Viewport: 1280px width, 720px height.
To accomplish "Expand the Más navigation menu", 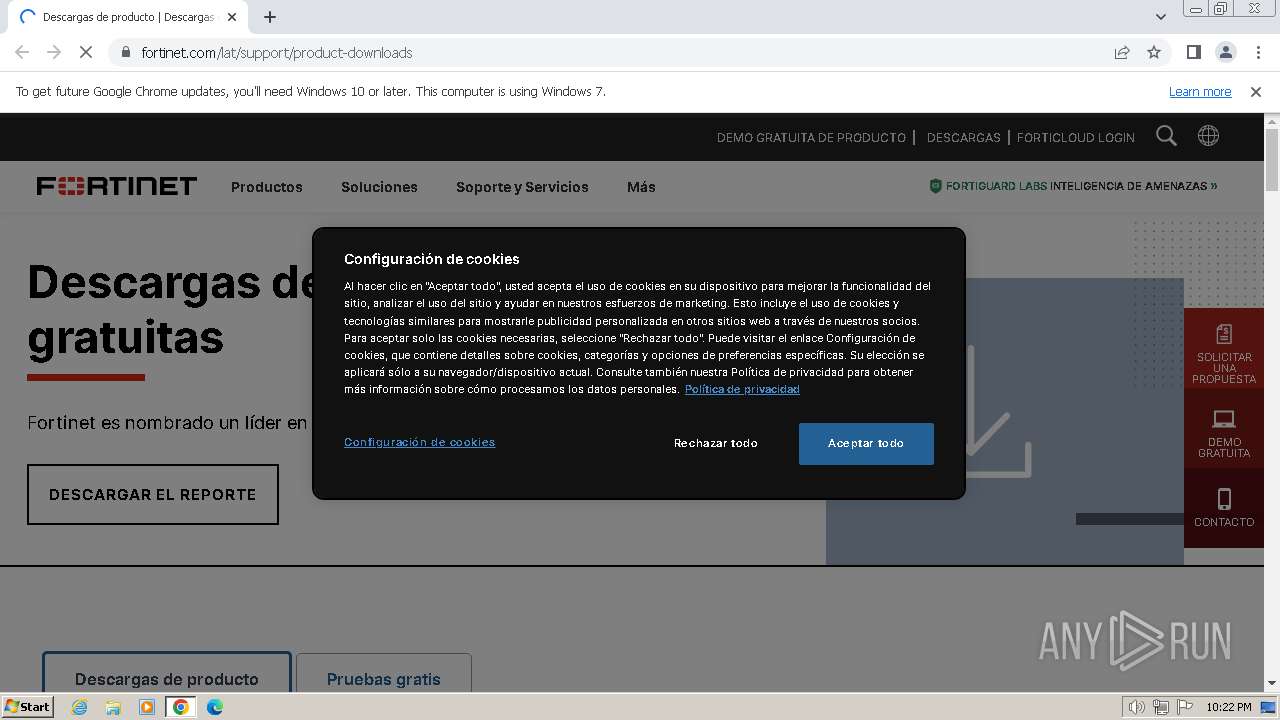I will click(x=641, y=187).
